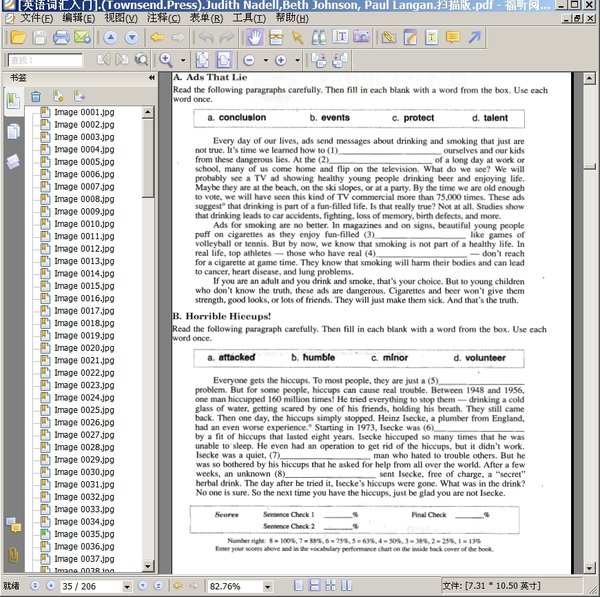The width and height of the screenshot is (600, 597).
Task: Click the Print icon in toolbar
Action: point(61,38)
